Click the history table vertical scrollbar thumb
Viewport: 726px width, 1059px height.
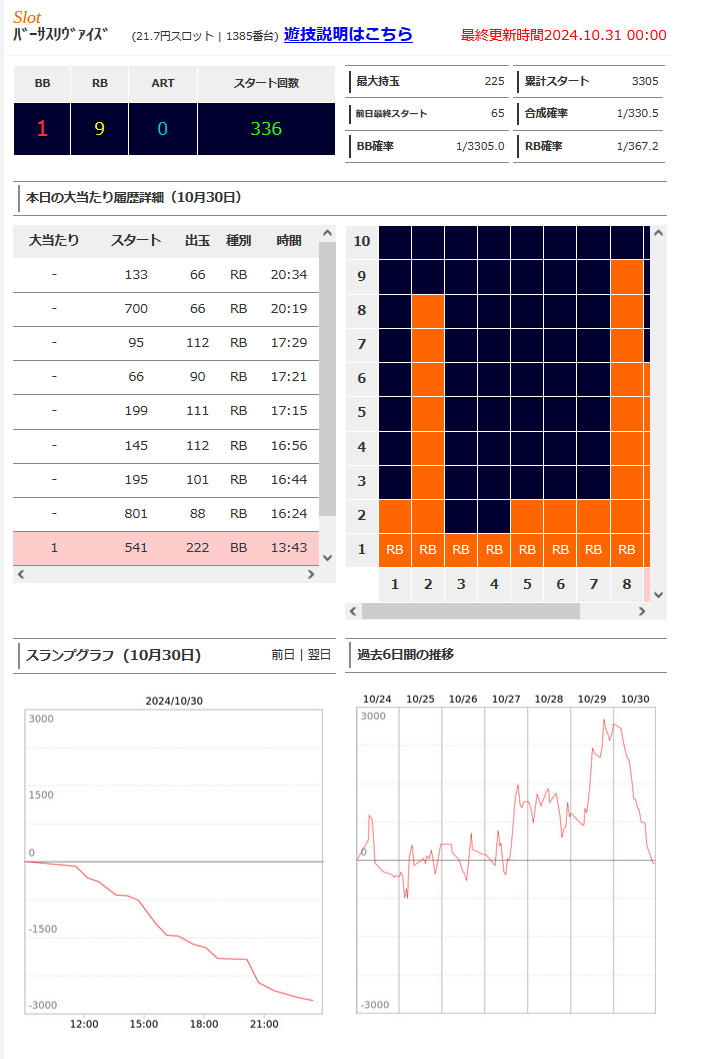[x=328, y=378]
